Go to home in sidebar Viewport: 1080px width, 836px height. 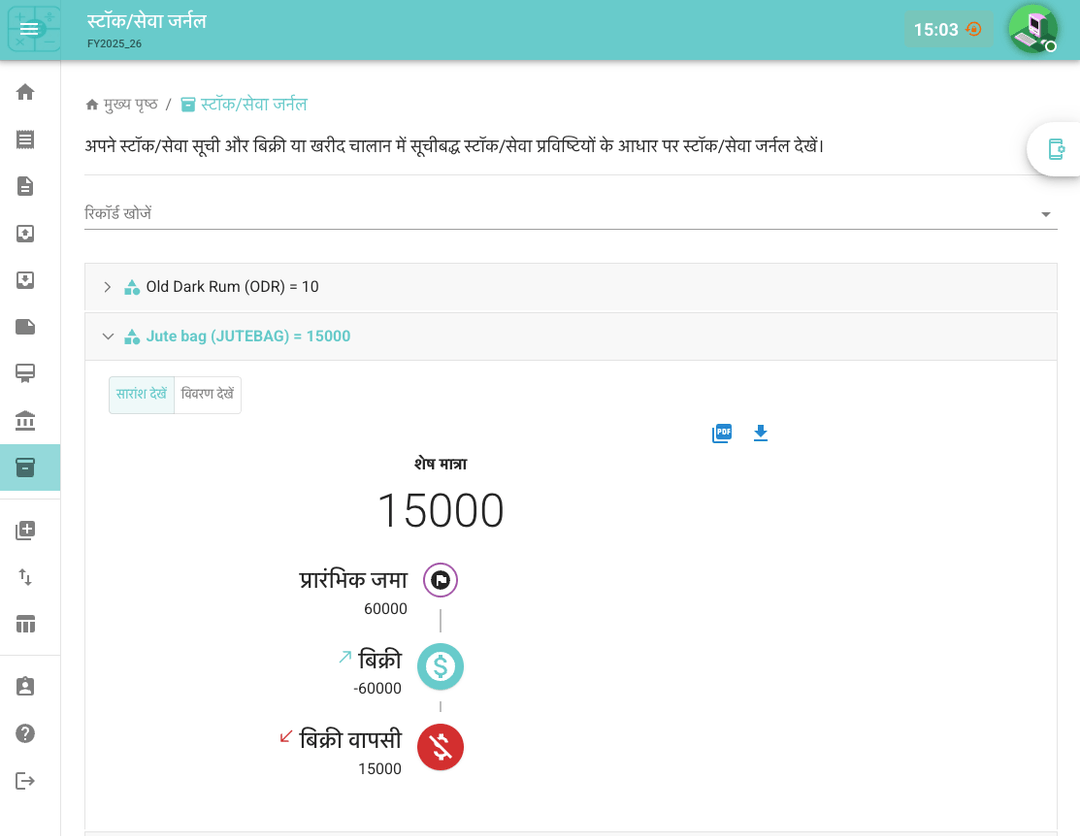(x=25, y=92)
